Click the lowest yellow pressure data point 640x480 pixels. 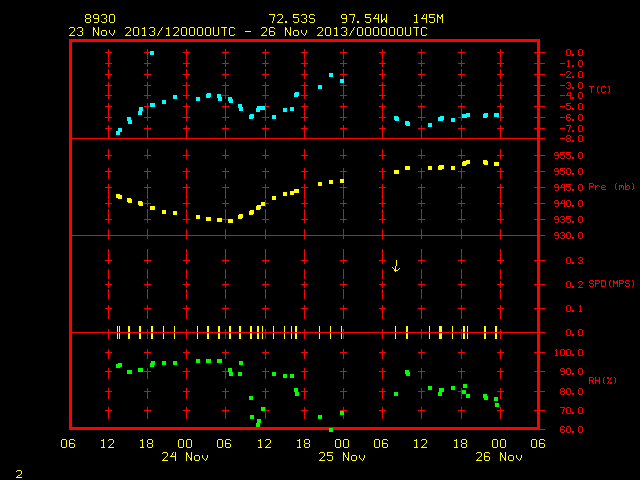click(x=230, y=221)
